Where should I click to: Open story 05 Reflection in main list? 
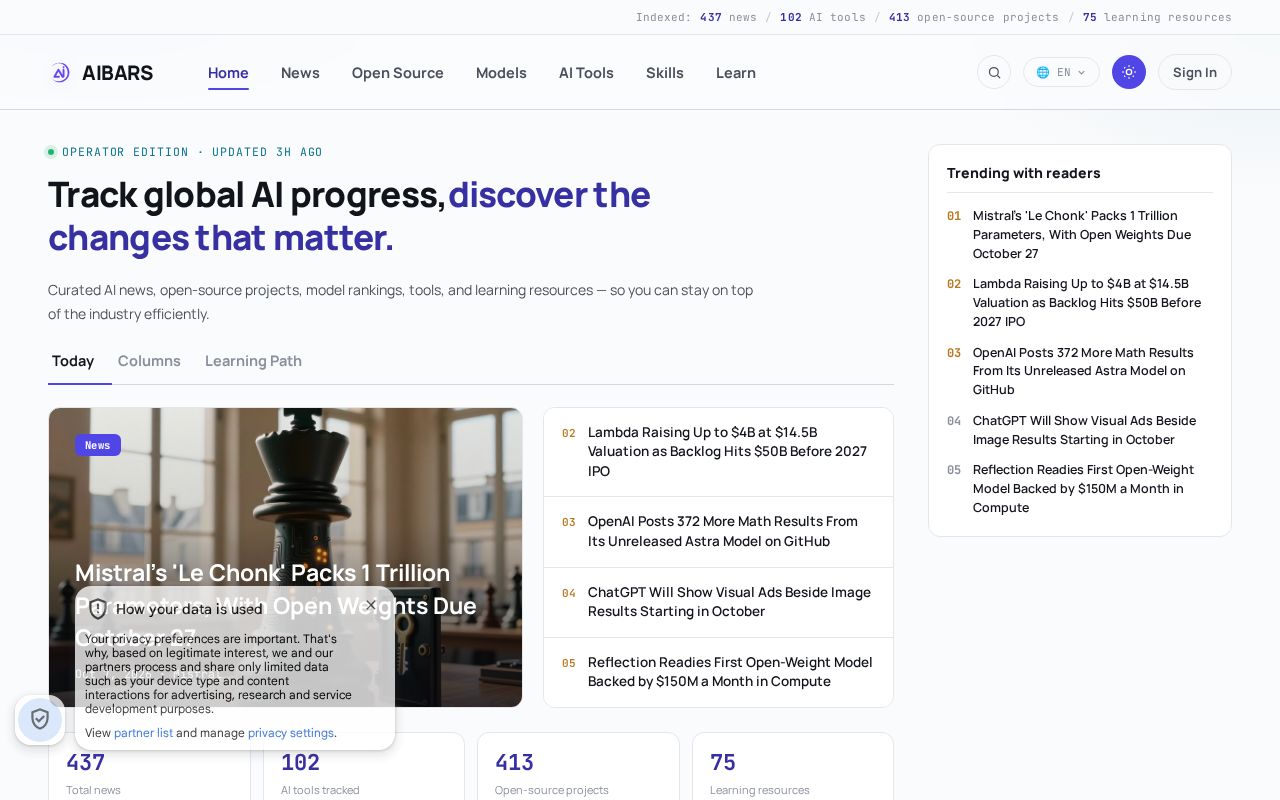point(718,672)
